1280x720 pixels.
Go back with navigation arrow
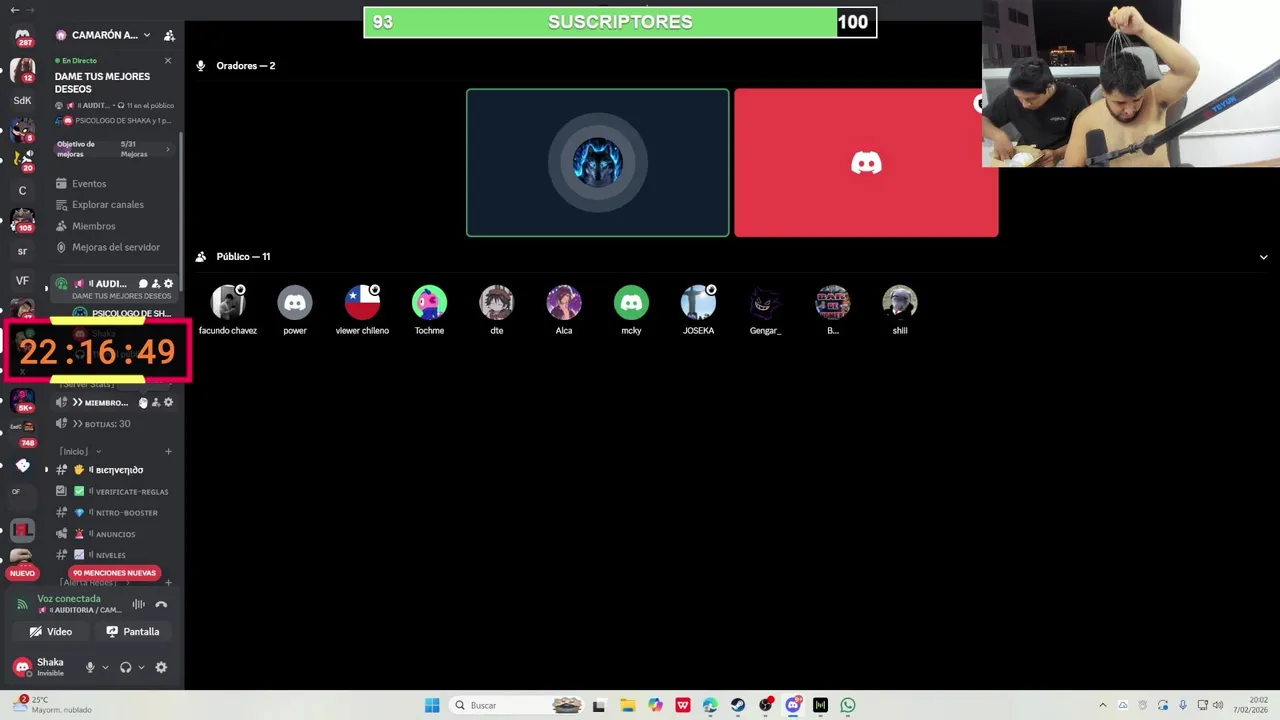point(14,9)
